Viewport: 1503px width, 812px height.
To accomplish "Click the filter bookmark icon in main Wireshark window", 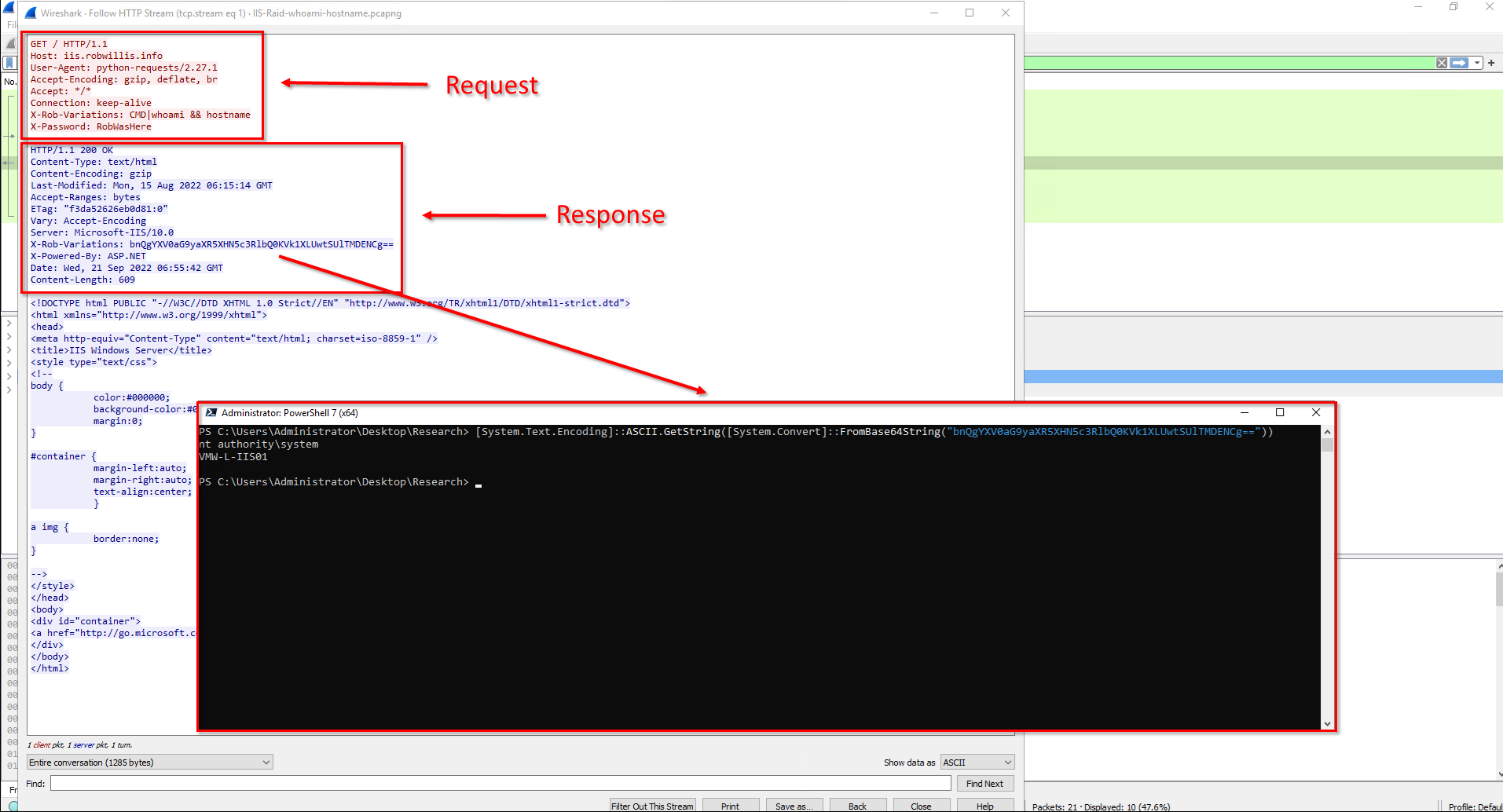I will coord(9,63).
